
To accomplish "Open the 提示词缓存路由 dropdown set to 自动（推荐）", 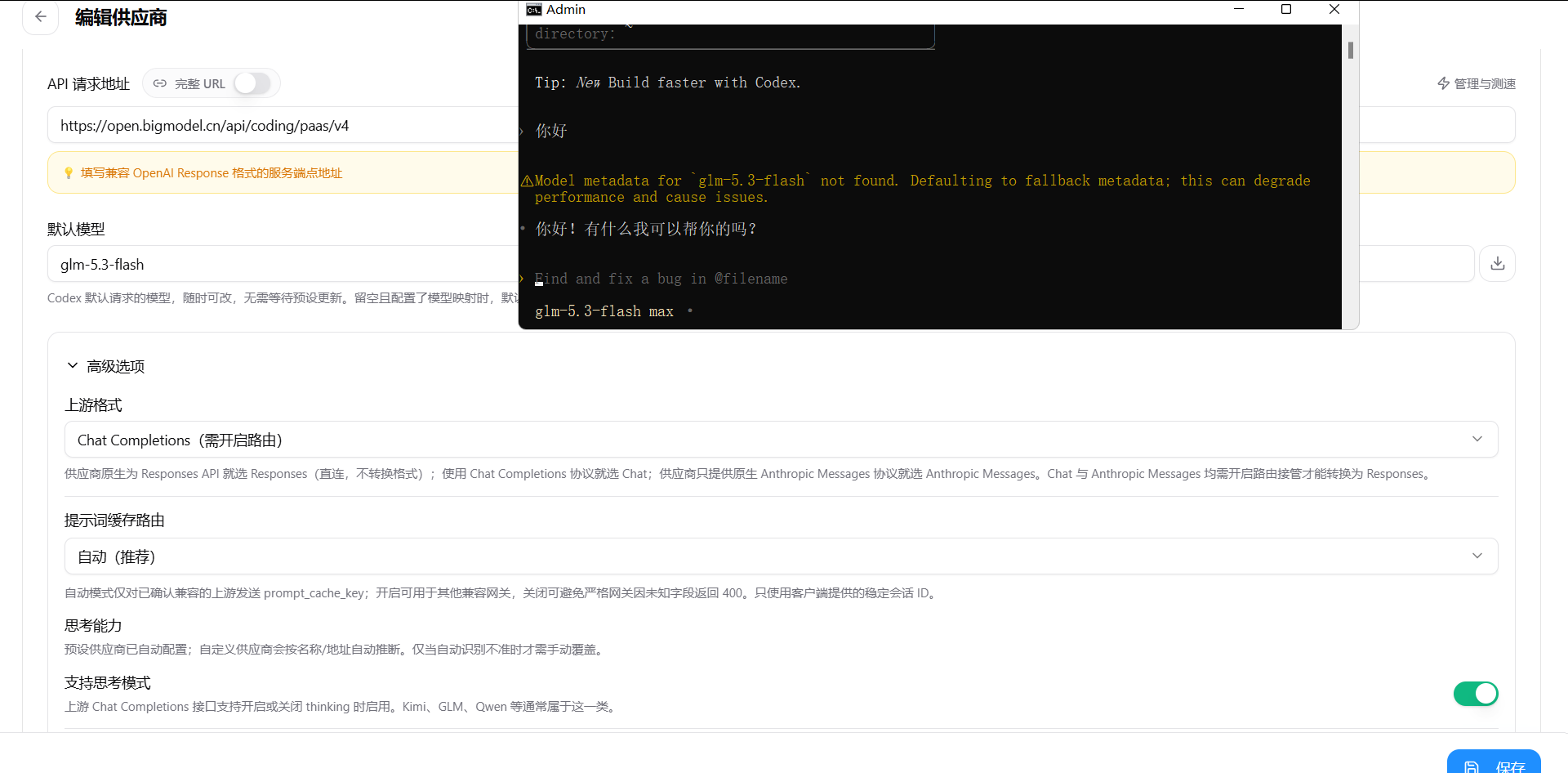I will tap(781, 556).
